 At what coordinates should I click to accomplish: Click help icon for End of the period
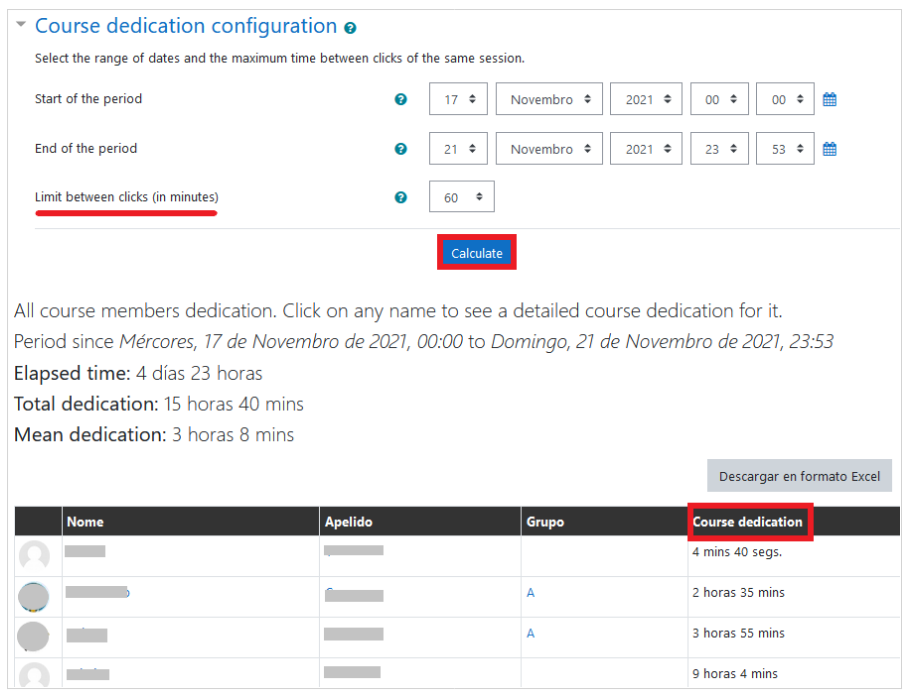(401, 149)
